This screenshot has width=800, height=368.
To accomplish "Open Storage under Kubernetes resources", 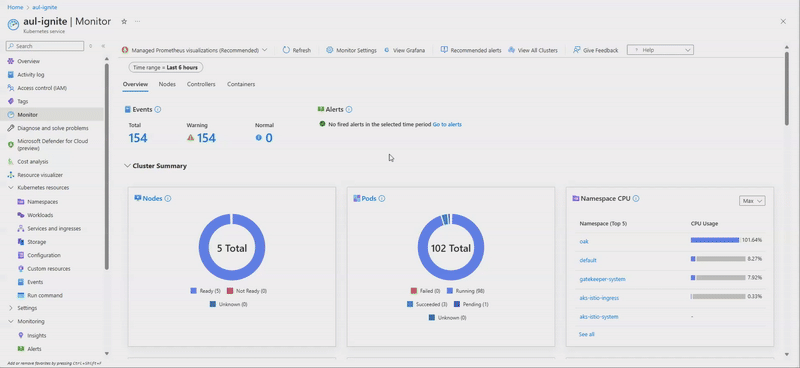I will click(37, 241).
